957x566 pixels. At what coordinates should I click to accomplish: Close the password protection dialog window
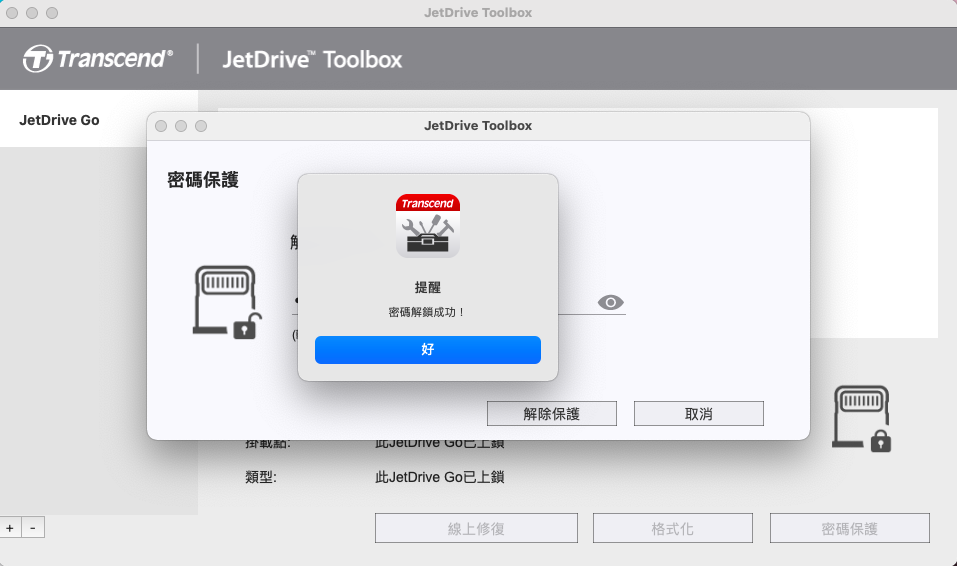tap(161, 126)
